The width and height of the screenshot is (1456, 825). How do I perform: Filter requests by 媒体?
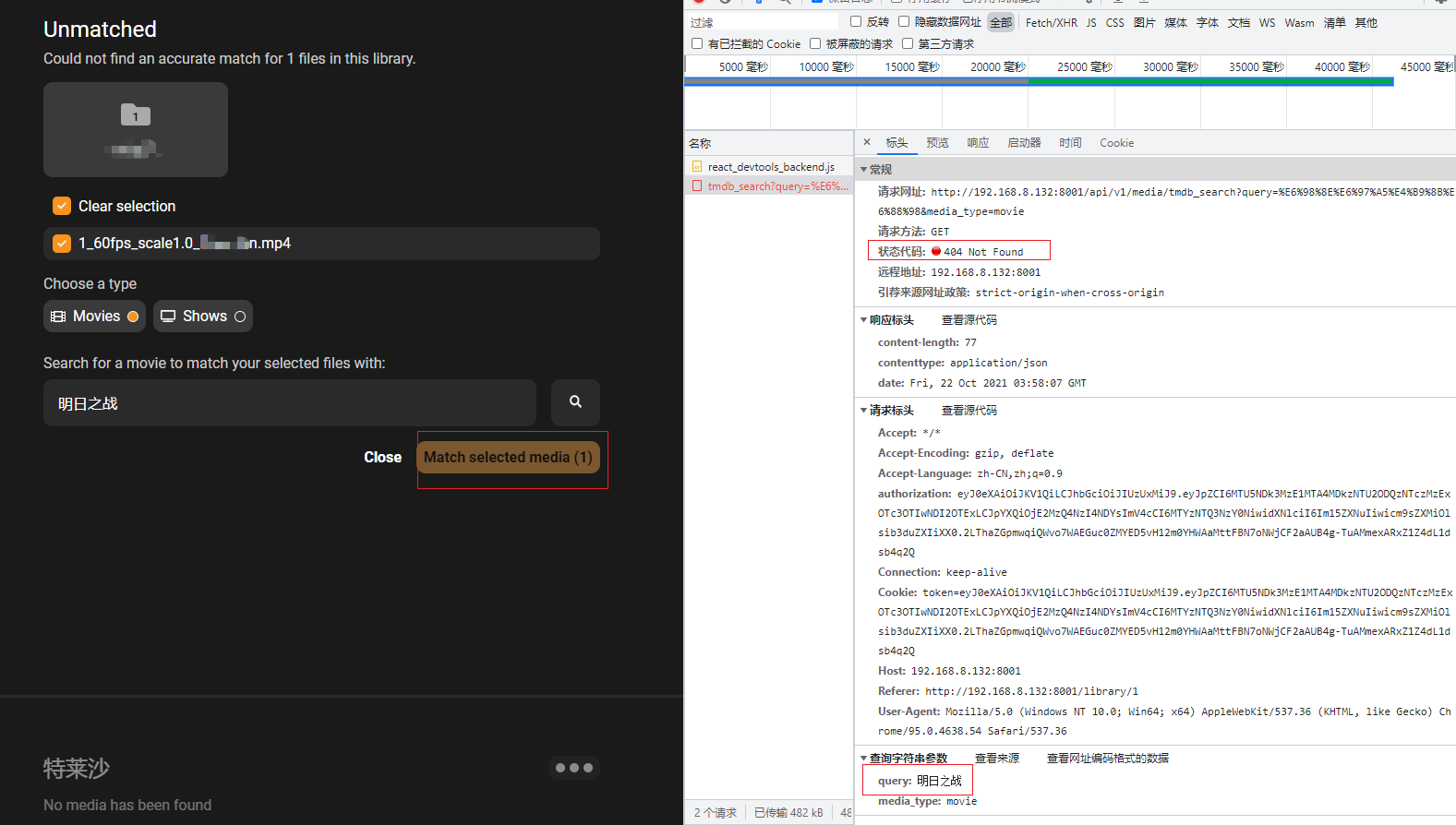1175,22
